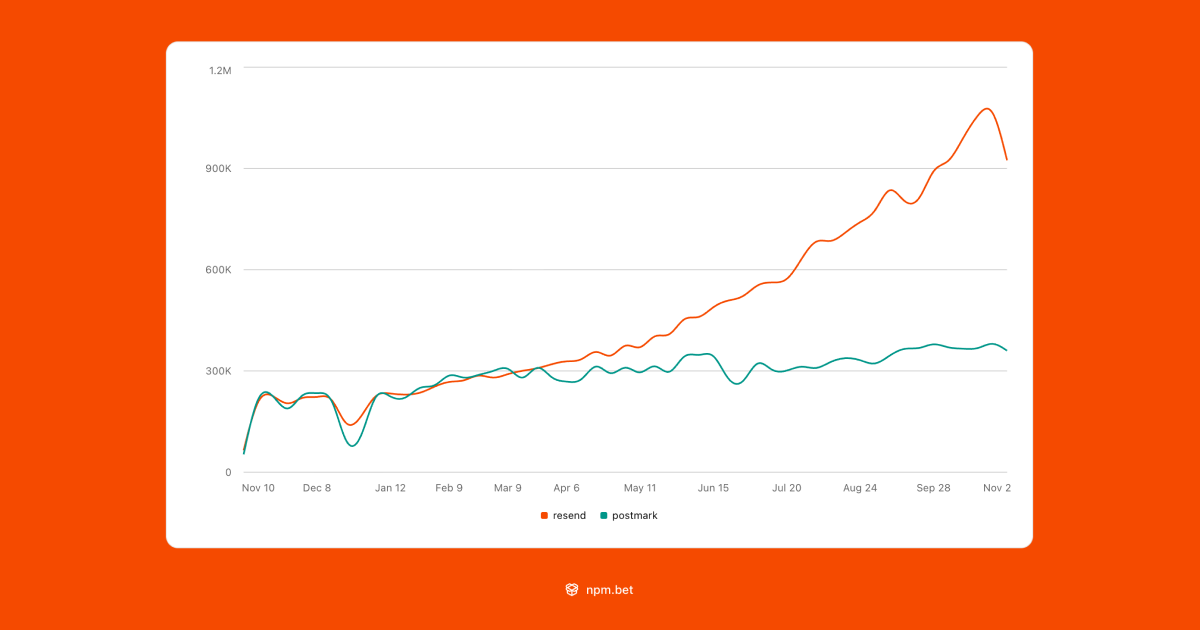The image size is (1200, 630).
Task: Click the orange resend legend swatch
Action: (544, 515)
